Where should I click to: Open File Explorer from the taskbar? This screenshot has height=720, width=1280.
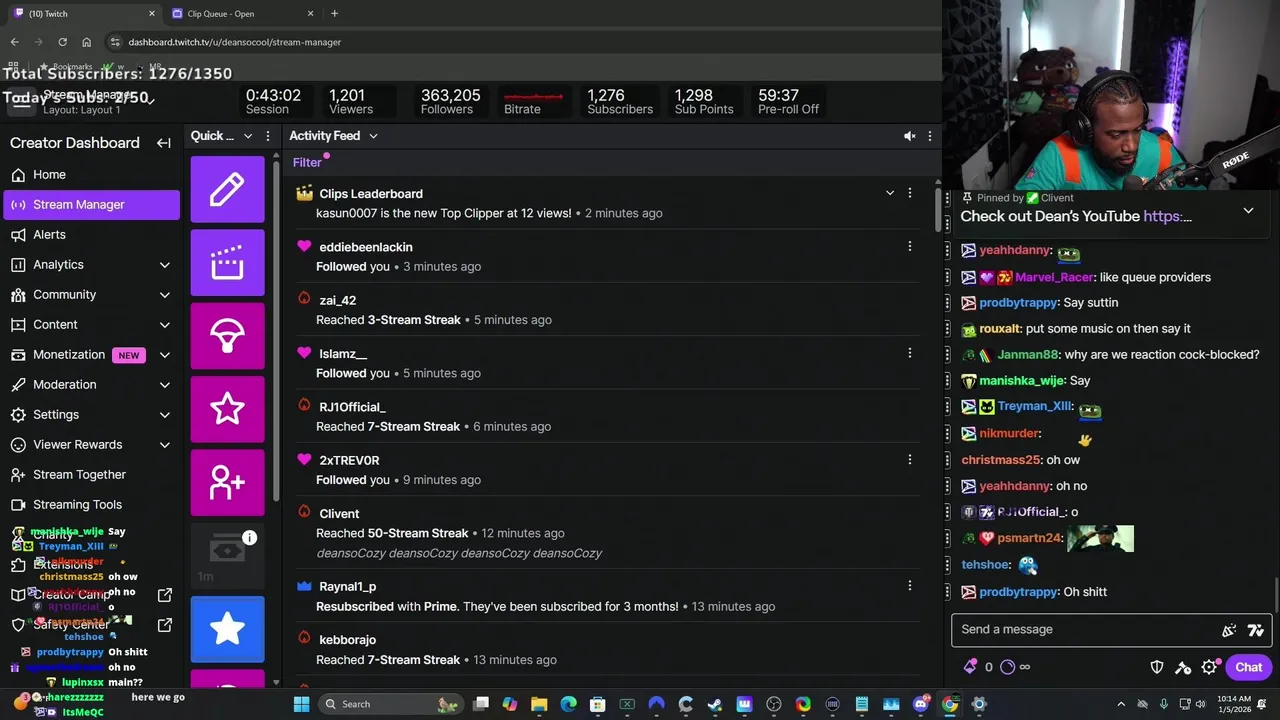pos(539,704)
